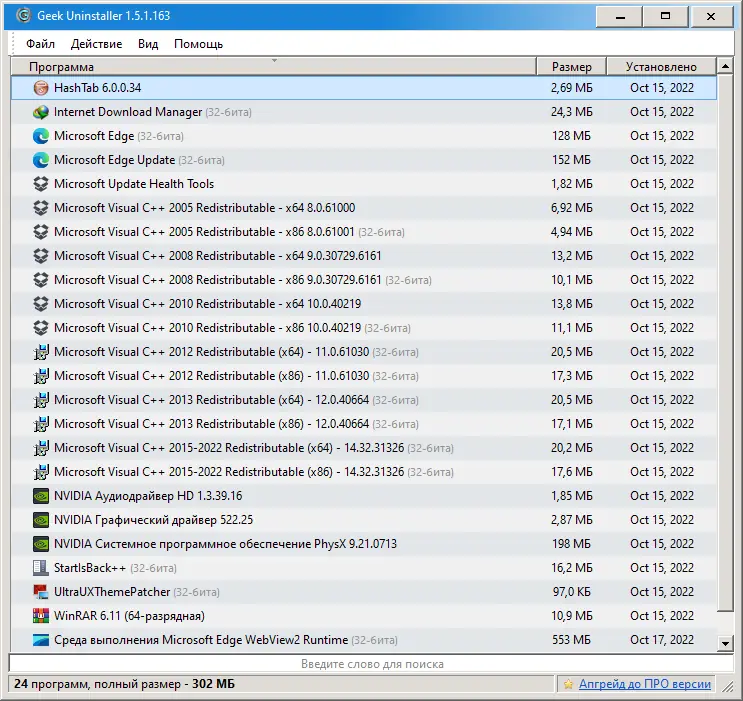Click the 97,0 КБ size value

pos(571,592)
